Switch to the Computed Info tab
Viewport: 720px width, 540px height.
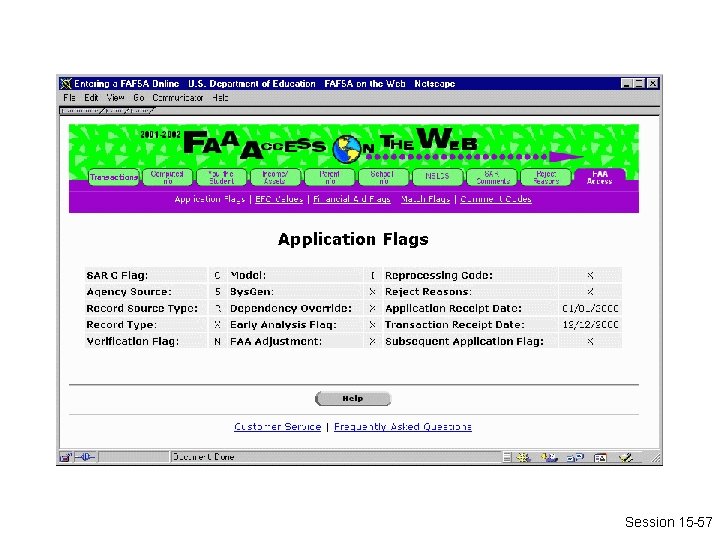coord(167,177)
